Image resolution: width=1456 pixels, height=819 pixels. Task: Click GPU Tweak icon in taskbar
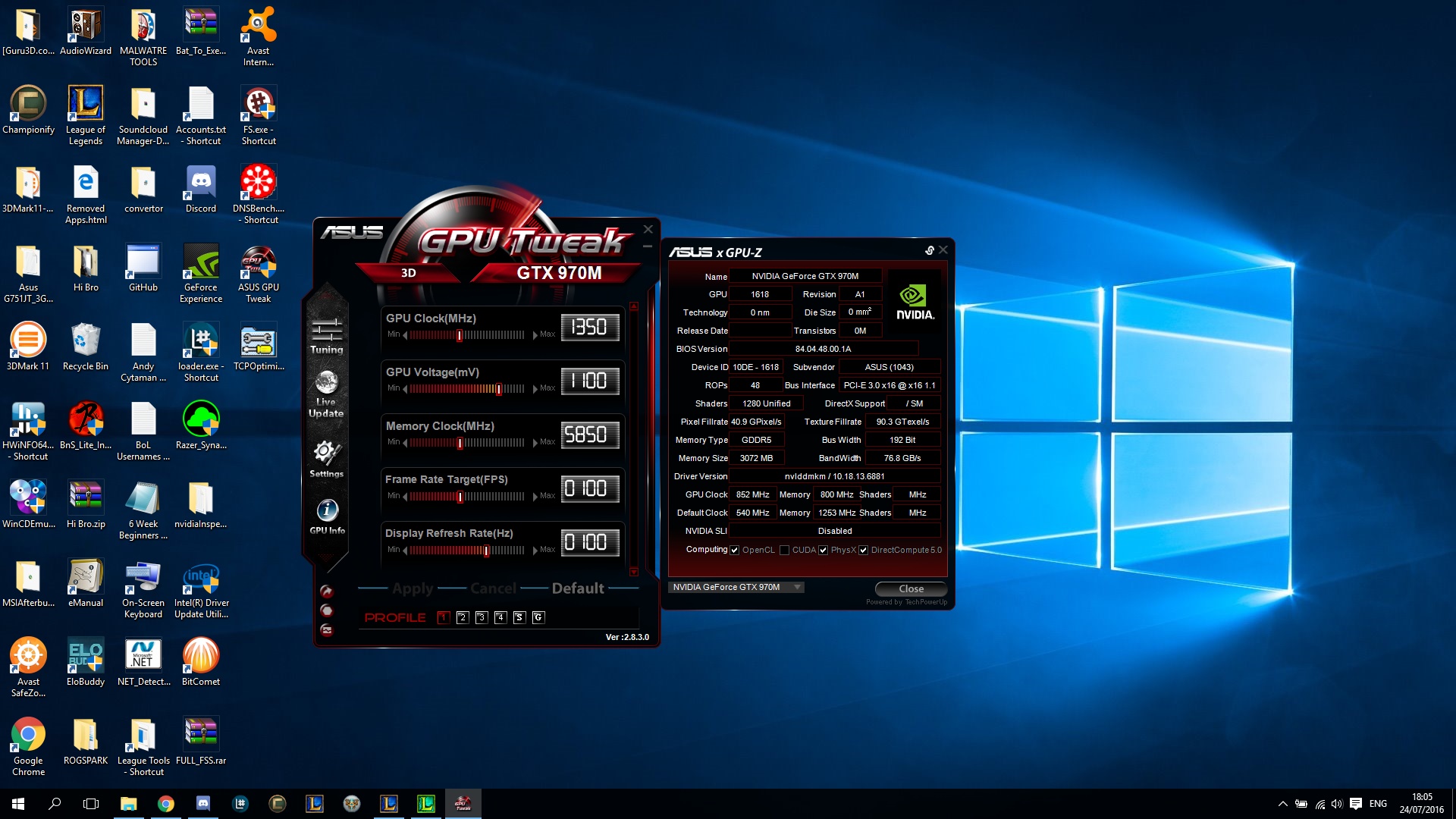463,804
